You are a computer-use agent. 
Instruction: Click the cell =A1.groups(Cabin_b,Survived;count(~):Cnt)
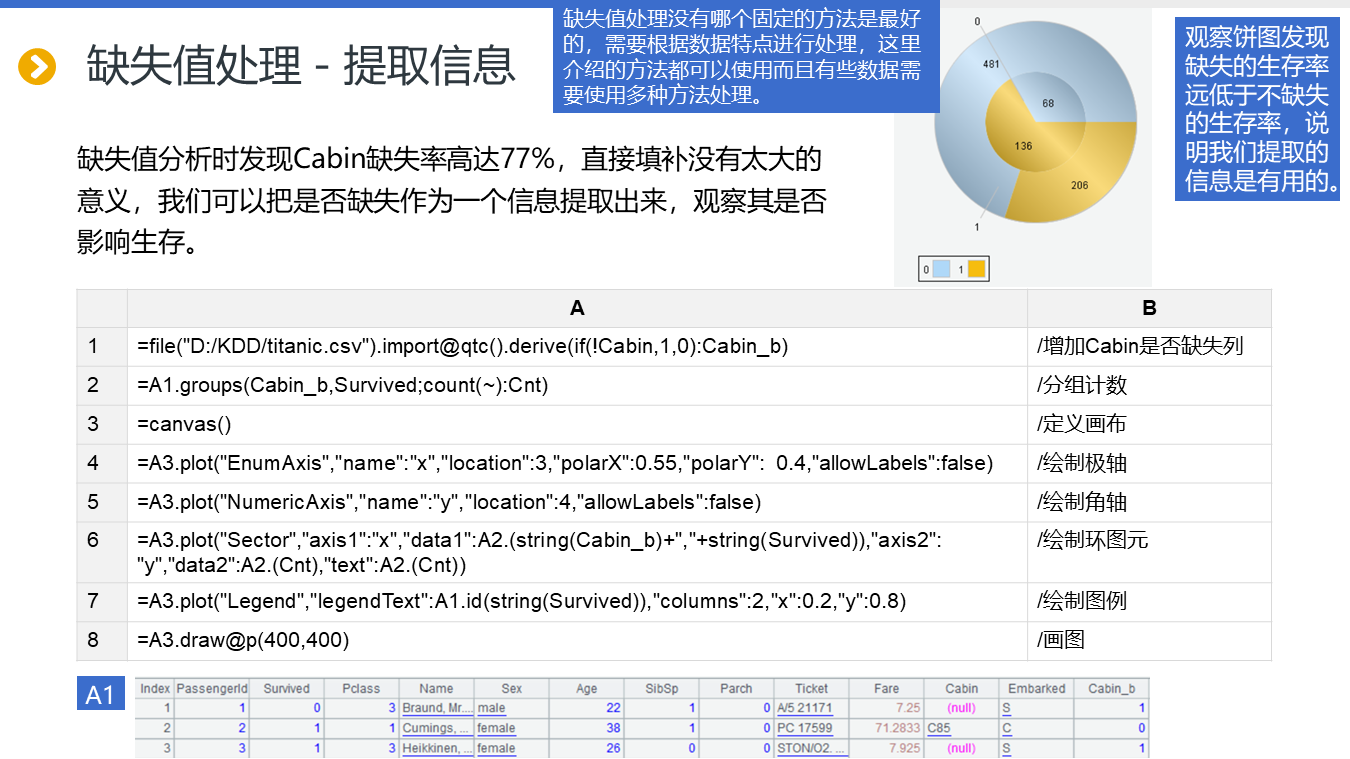tap(577, 386)
